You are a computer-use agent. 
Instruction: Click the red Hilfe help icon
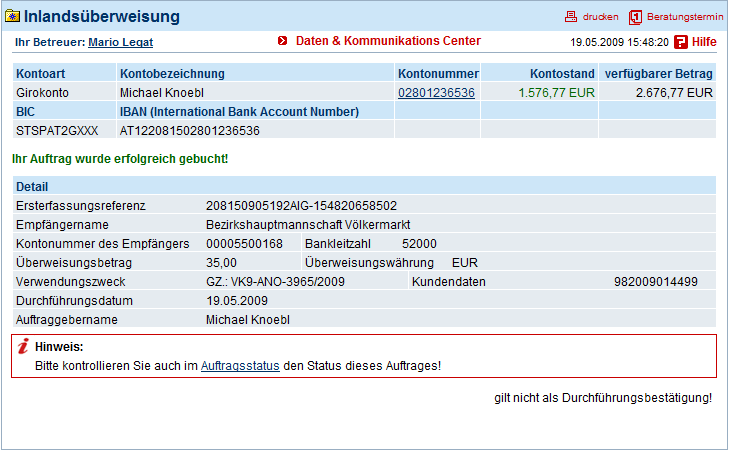click(x=681, y=42)
